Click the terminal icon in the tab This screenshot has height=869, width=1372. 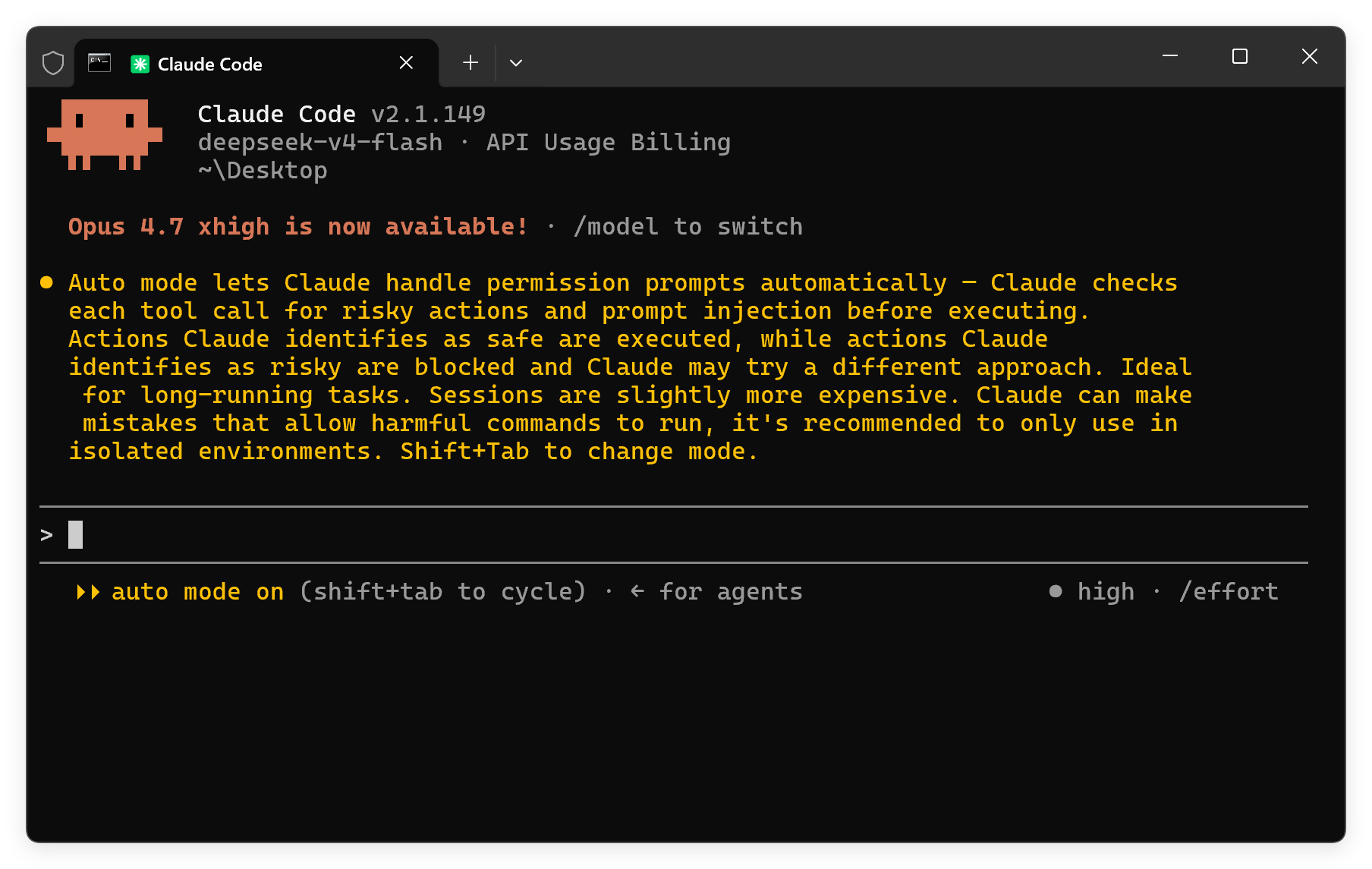point(99,63)
